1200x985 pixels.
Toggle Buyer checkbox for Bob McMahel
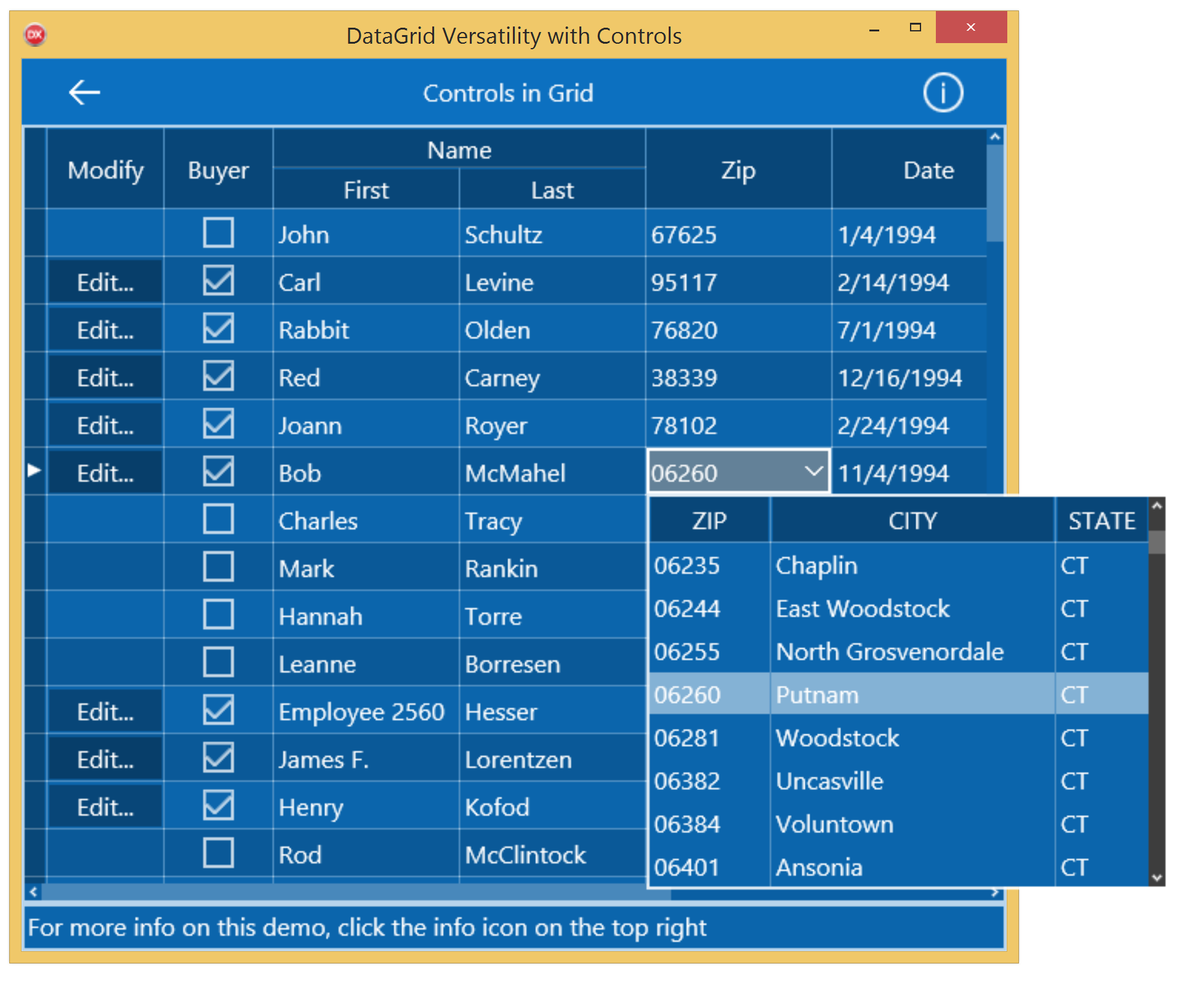tap(218, 472)
